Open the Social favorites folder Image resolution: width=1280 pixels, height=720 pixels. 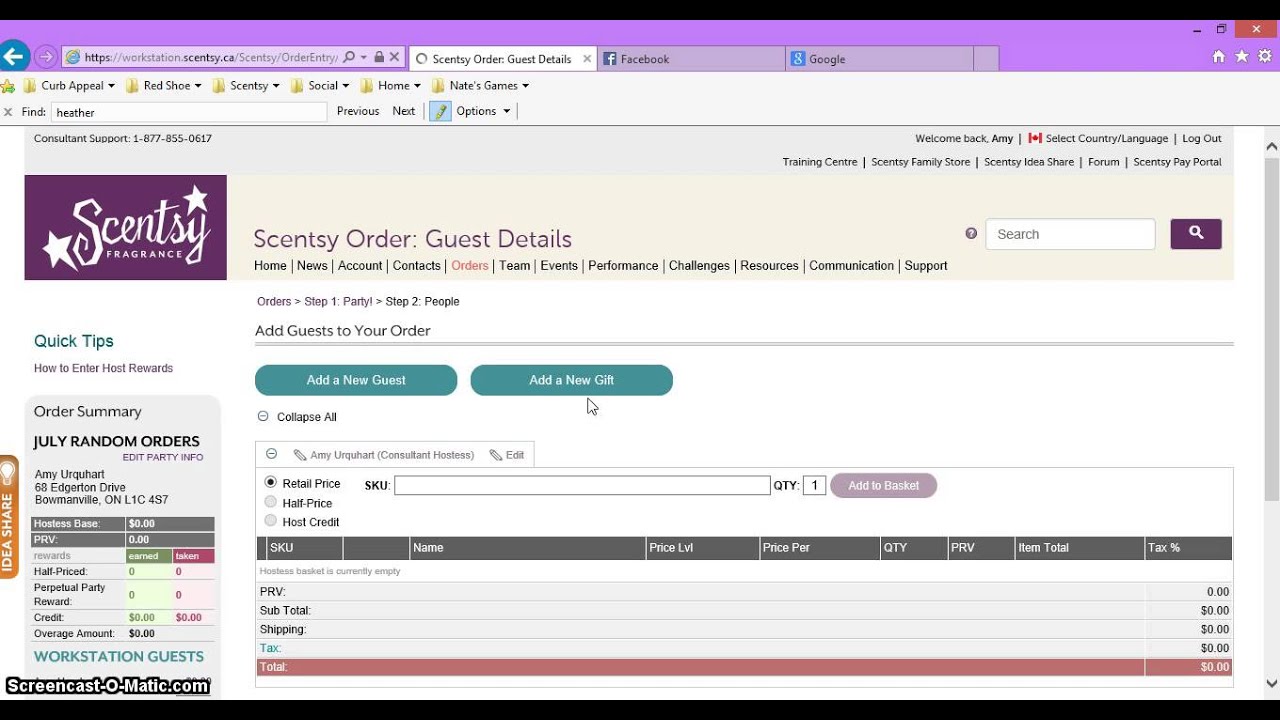tap(320, 85)
